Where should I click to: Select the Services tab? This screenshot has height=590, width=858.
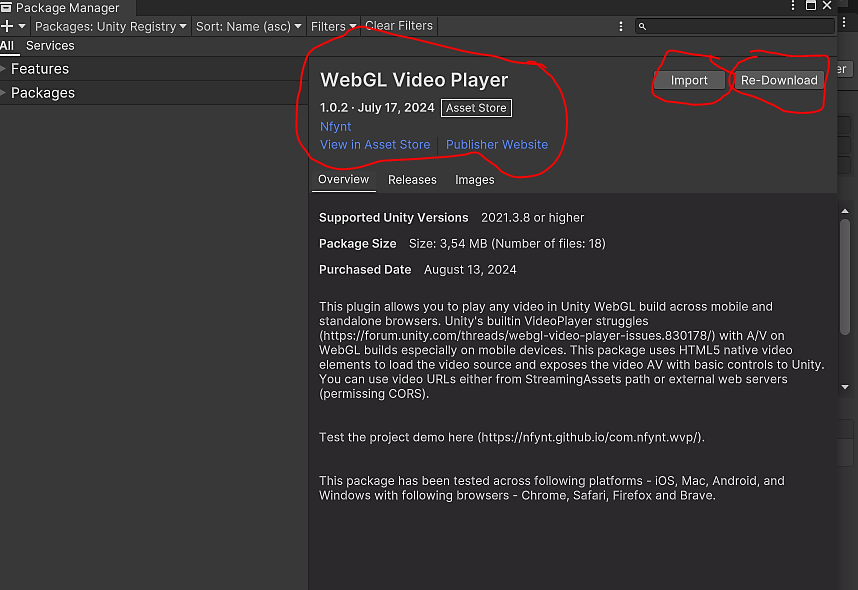(x=50, y=46)
